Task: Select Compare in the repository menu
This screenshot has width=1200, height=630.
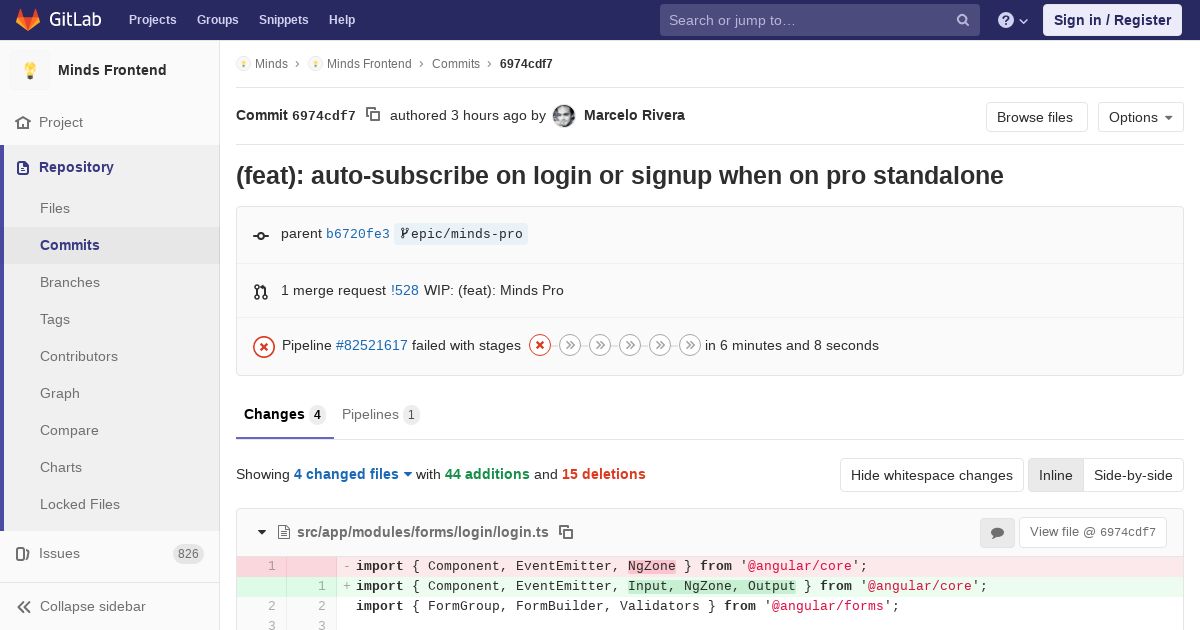Action: pos(112,430)
